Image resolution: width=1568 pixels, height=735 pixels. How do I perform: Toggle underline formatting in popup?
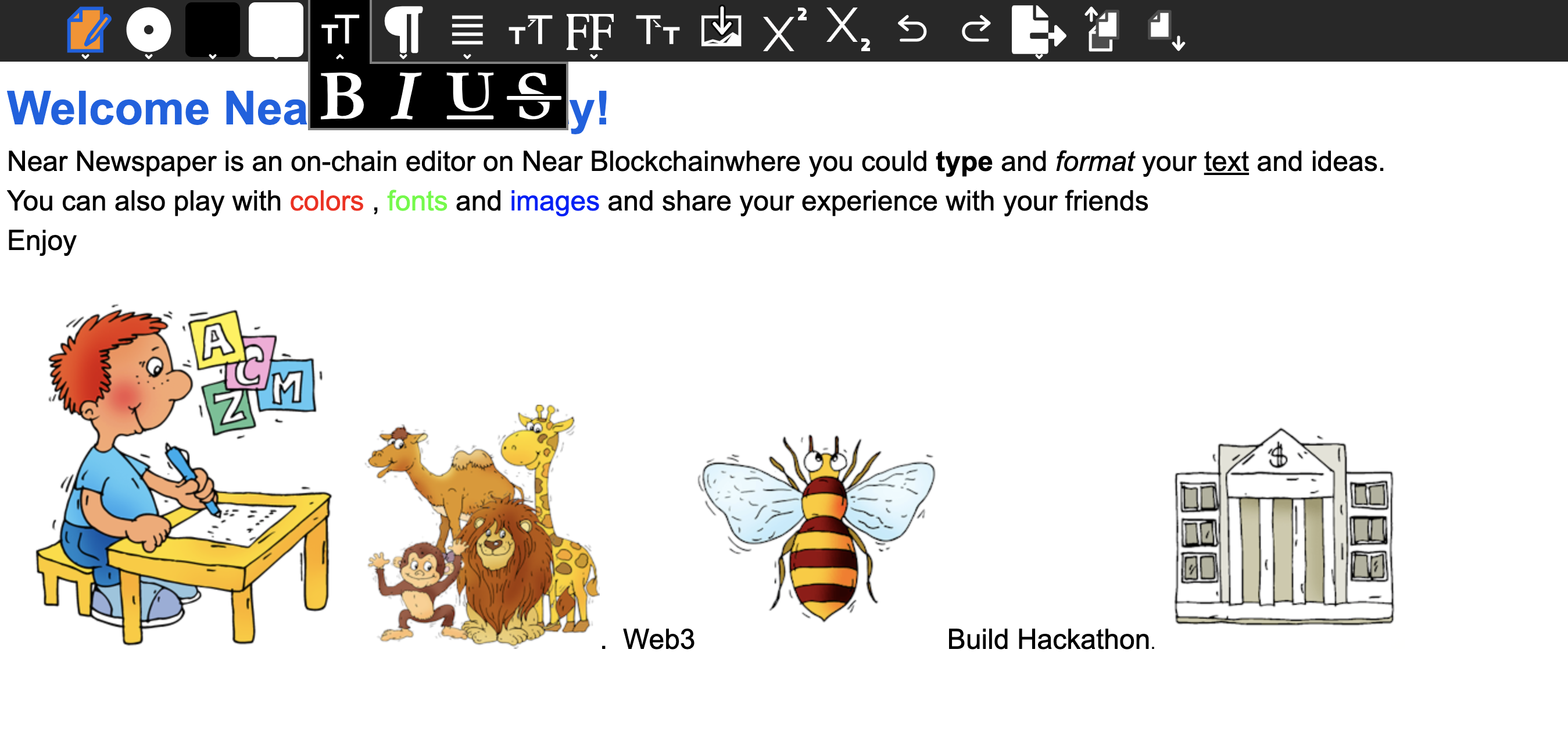click(x=470, y=96)
